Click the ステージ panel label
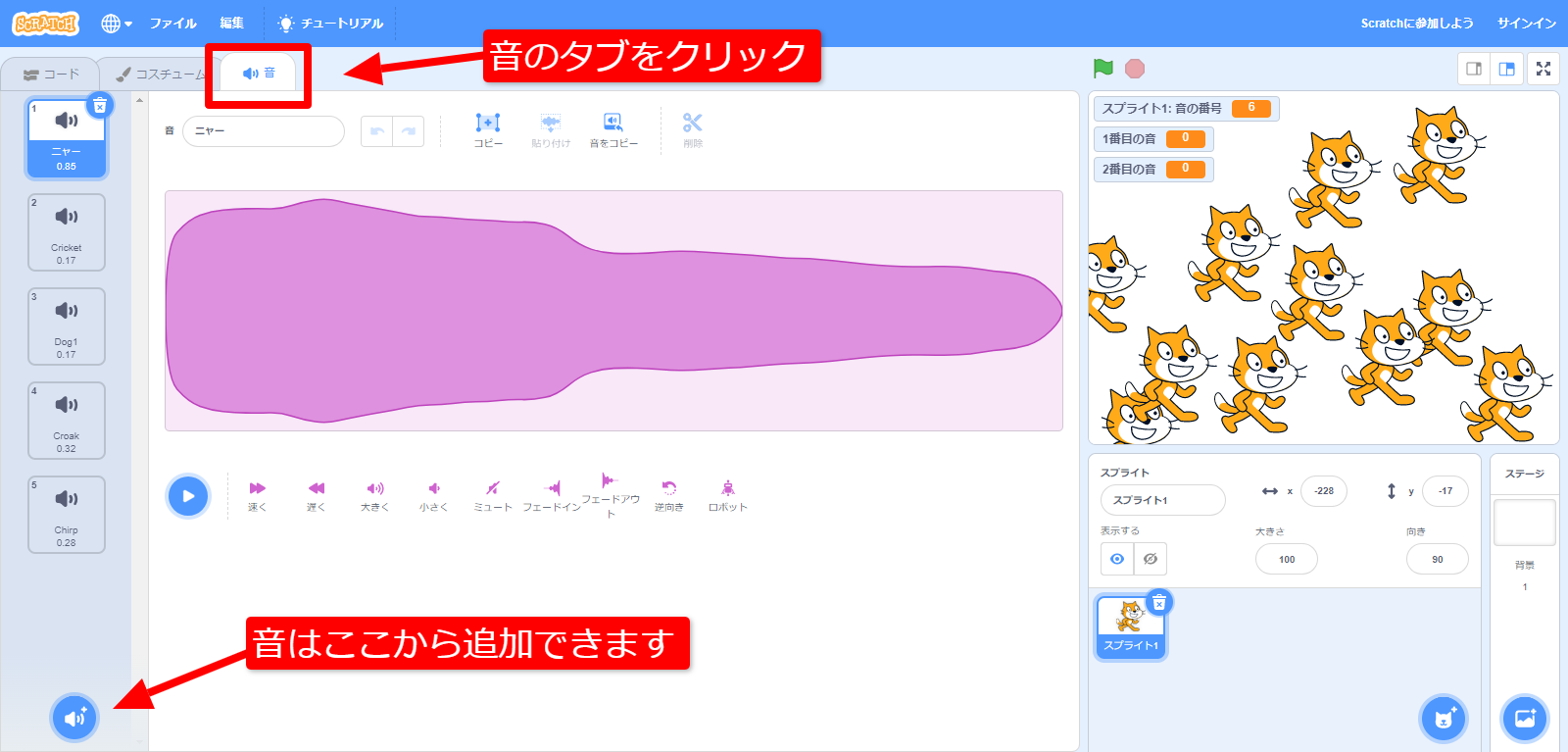1568x752 pixels. click(1525, 474)
